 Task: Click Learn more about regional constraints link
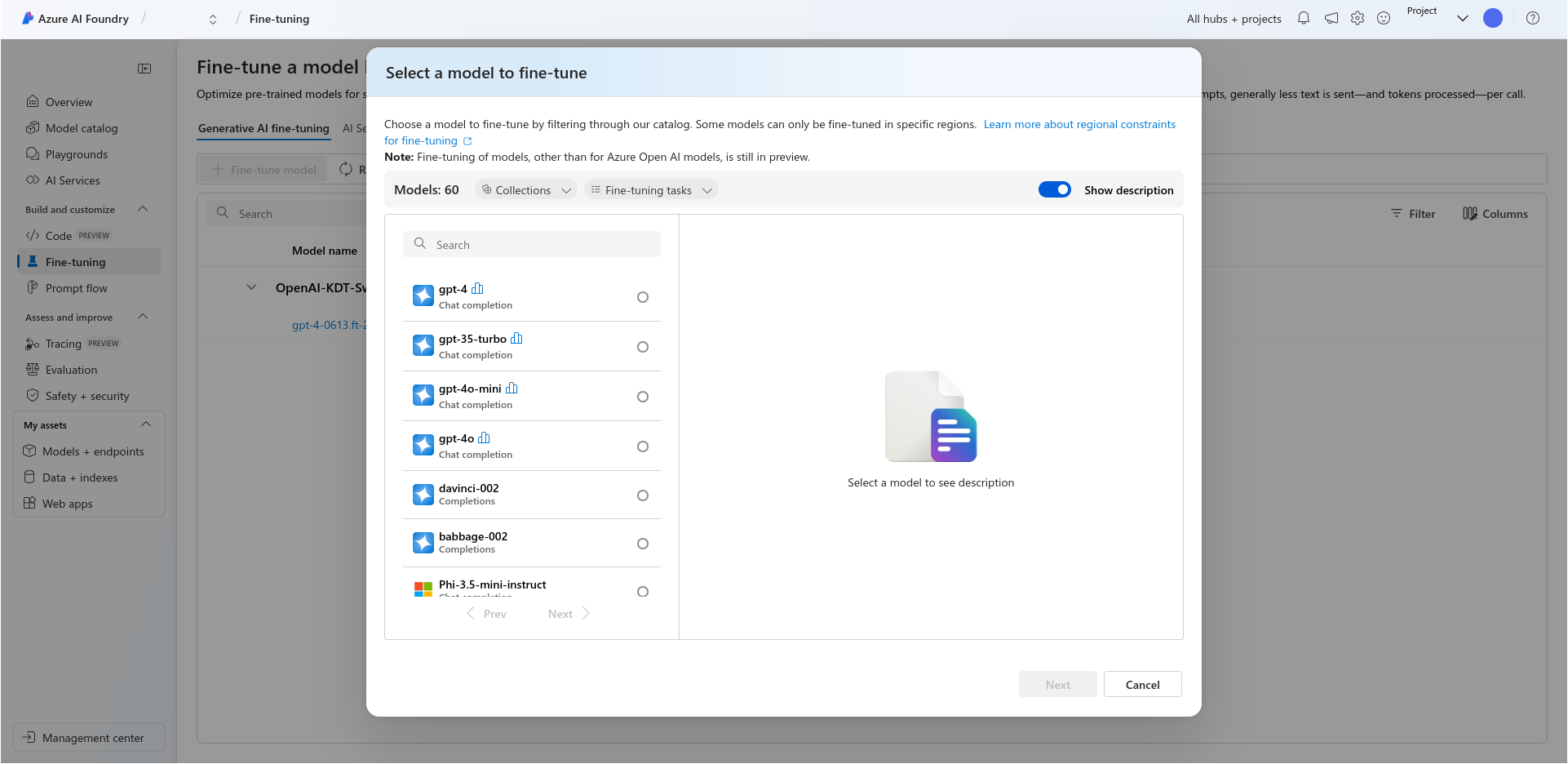(x=1079, y=124)
